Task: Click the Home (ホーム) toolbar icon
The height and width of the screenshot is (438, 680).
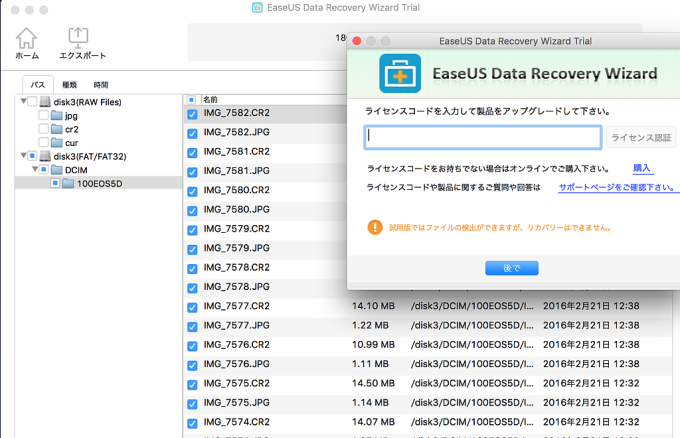Action: coord(27,42)
